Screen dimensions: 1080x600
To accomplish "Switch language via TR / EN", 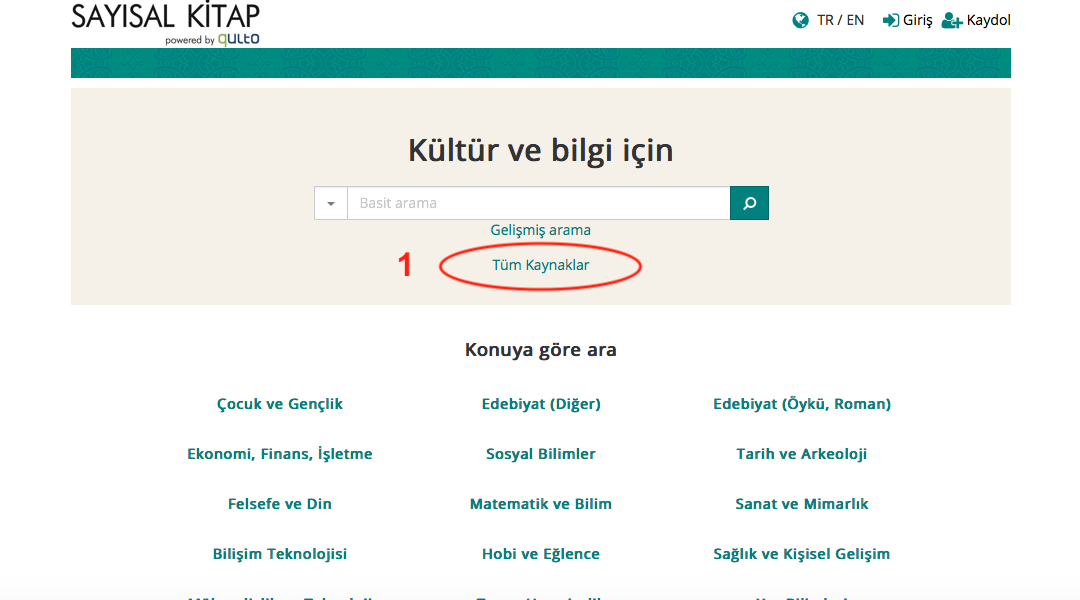I will coord(840,20).
